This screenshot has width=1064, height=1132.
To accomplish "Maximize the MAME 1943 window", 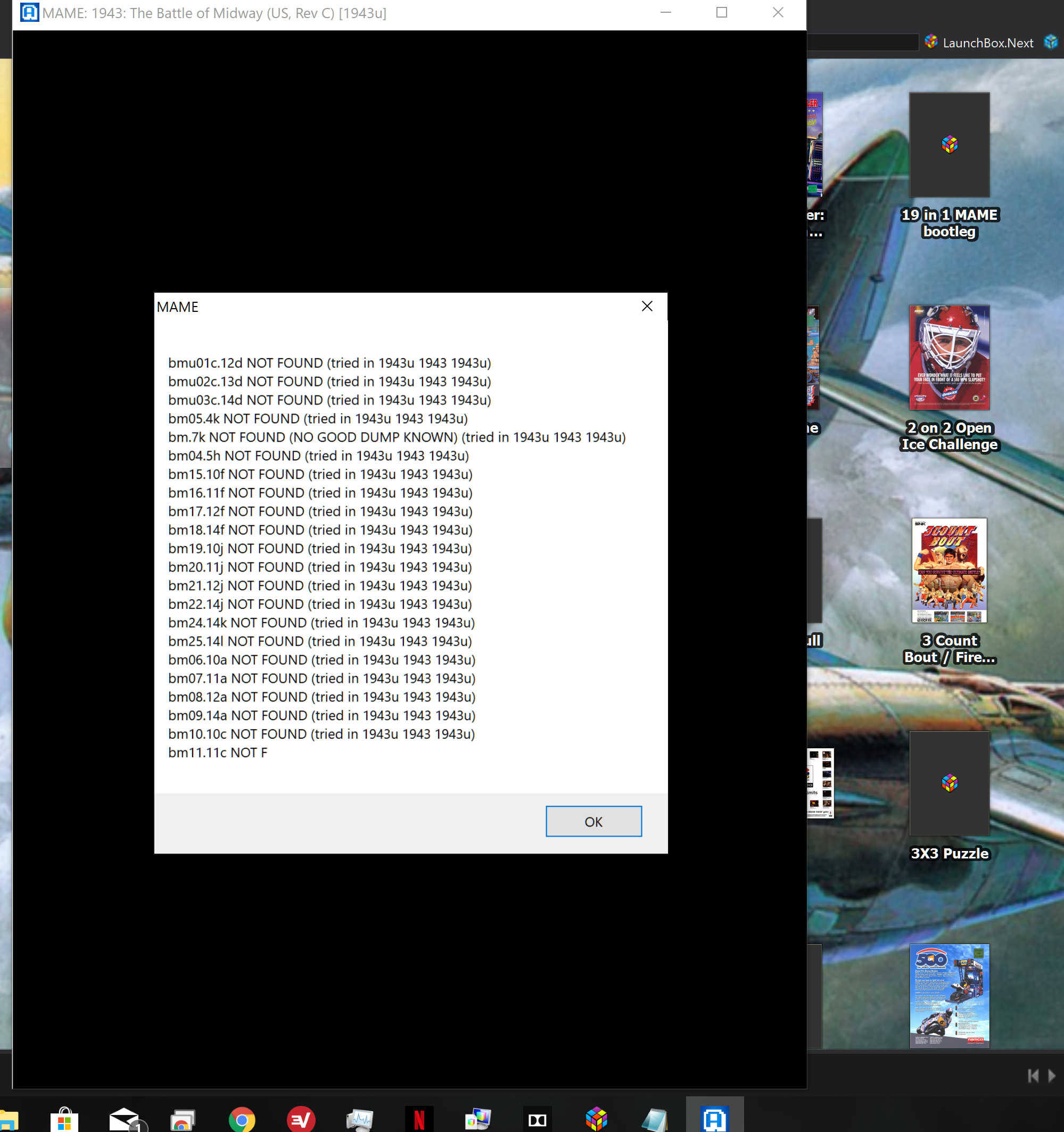I will [722, 13].
